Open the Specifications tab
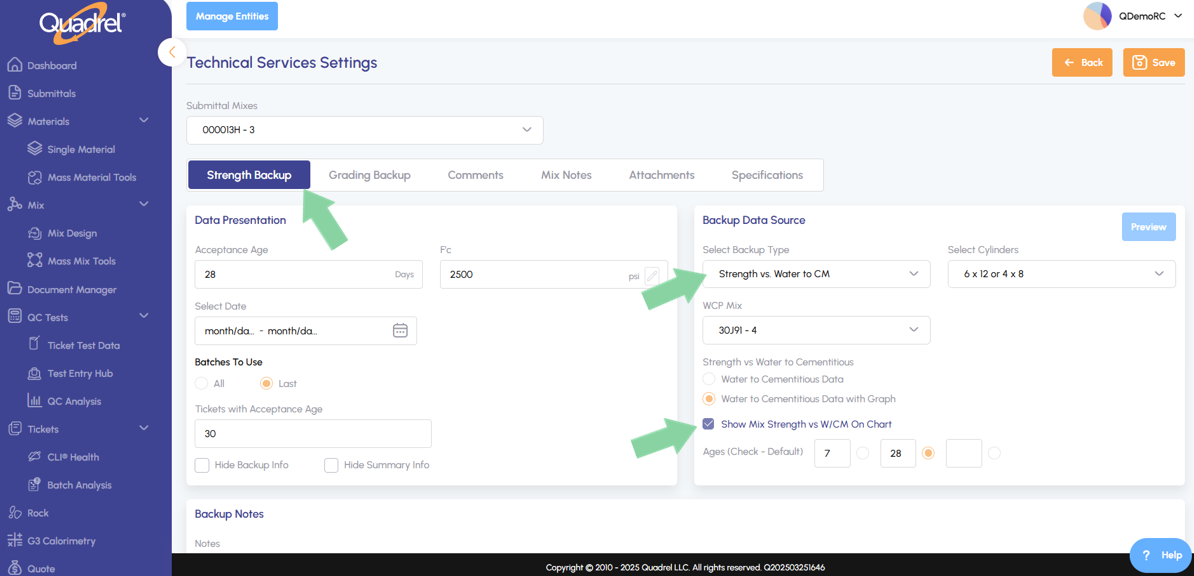The height and width of the screenshot is (576, 1194). (x=767, y=174)
